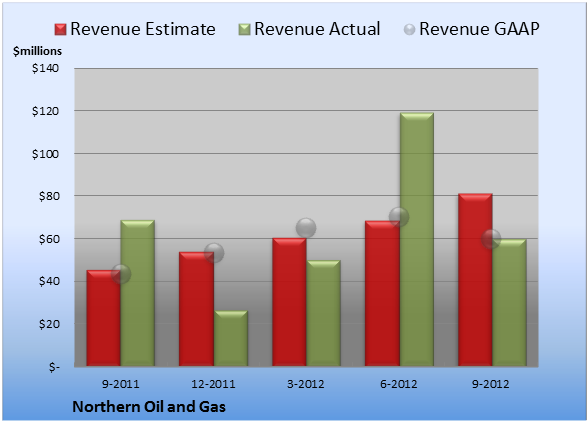Click the '$80' axis value
The image size is (588, 422).
point(49,196)
